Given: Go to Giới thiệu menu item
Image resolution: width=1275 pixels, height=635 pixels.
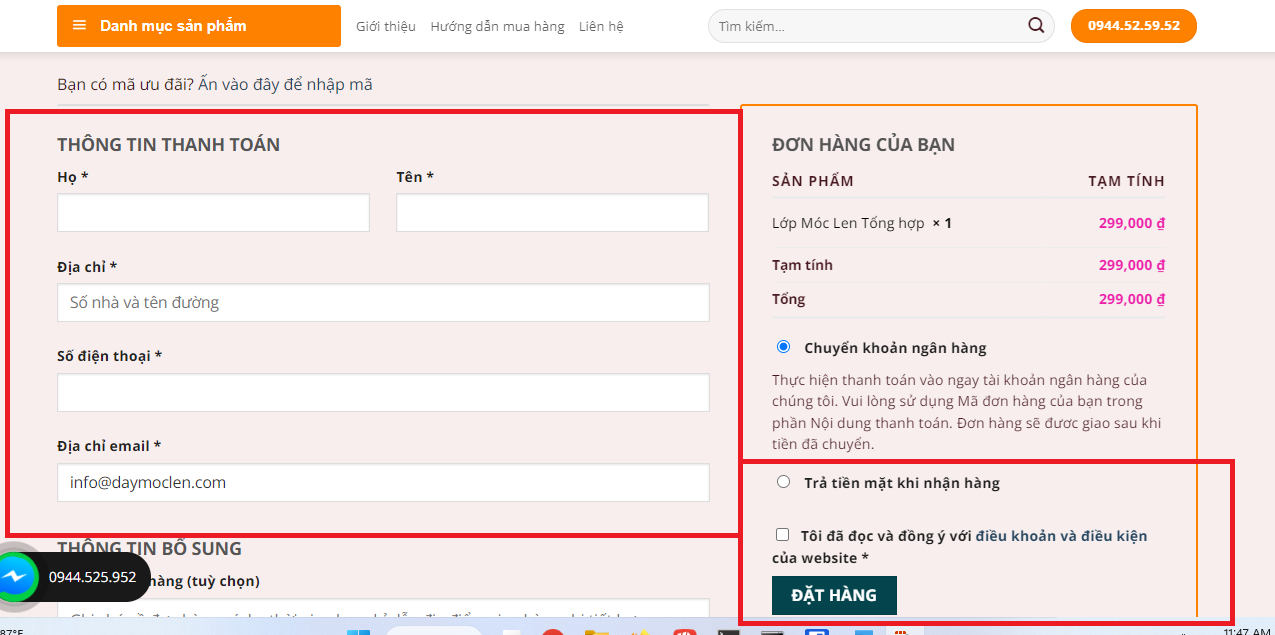Looking at the screenshot, I should click(x=385, y=27).
